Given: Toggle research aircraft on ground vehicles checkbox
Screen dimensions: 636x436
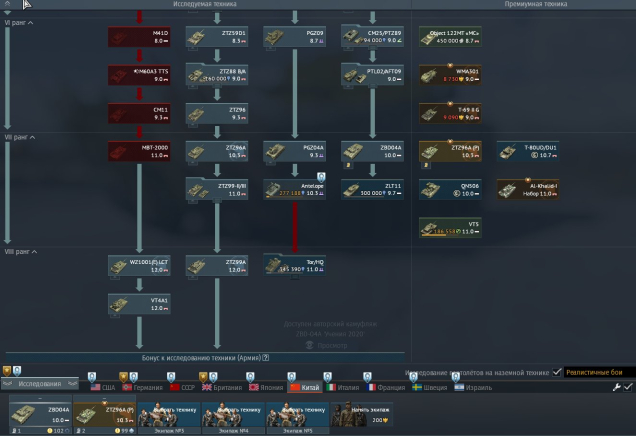Looking at the screenshot, I should click(557, 372).
